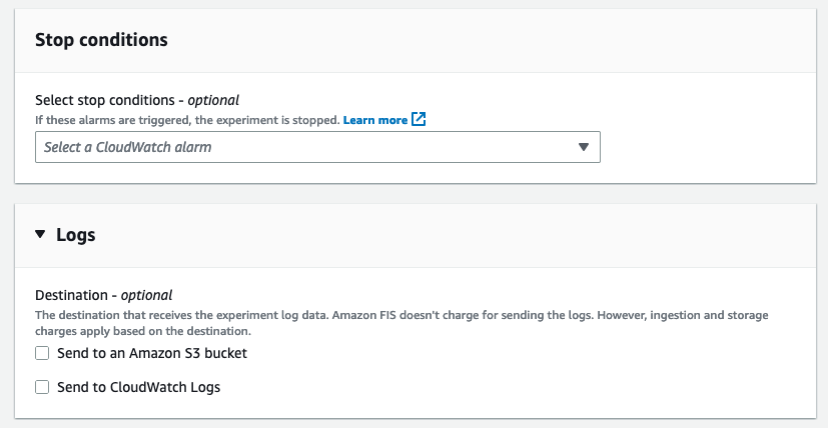Viewport: 828px width, 428px height.
Task: Enable Send to an Amazon S3 bucket checkbox
Action: click(x=42, y=353)
